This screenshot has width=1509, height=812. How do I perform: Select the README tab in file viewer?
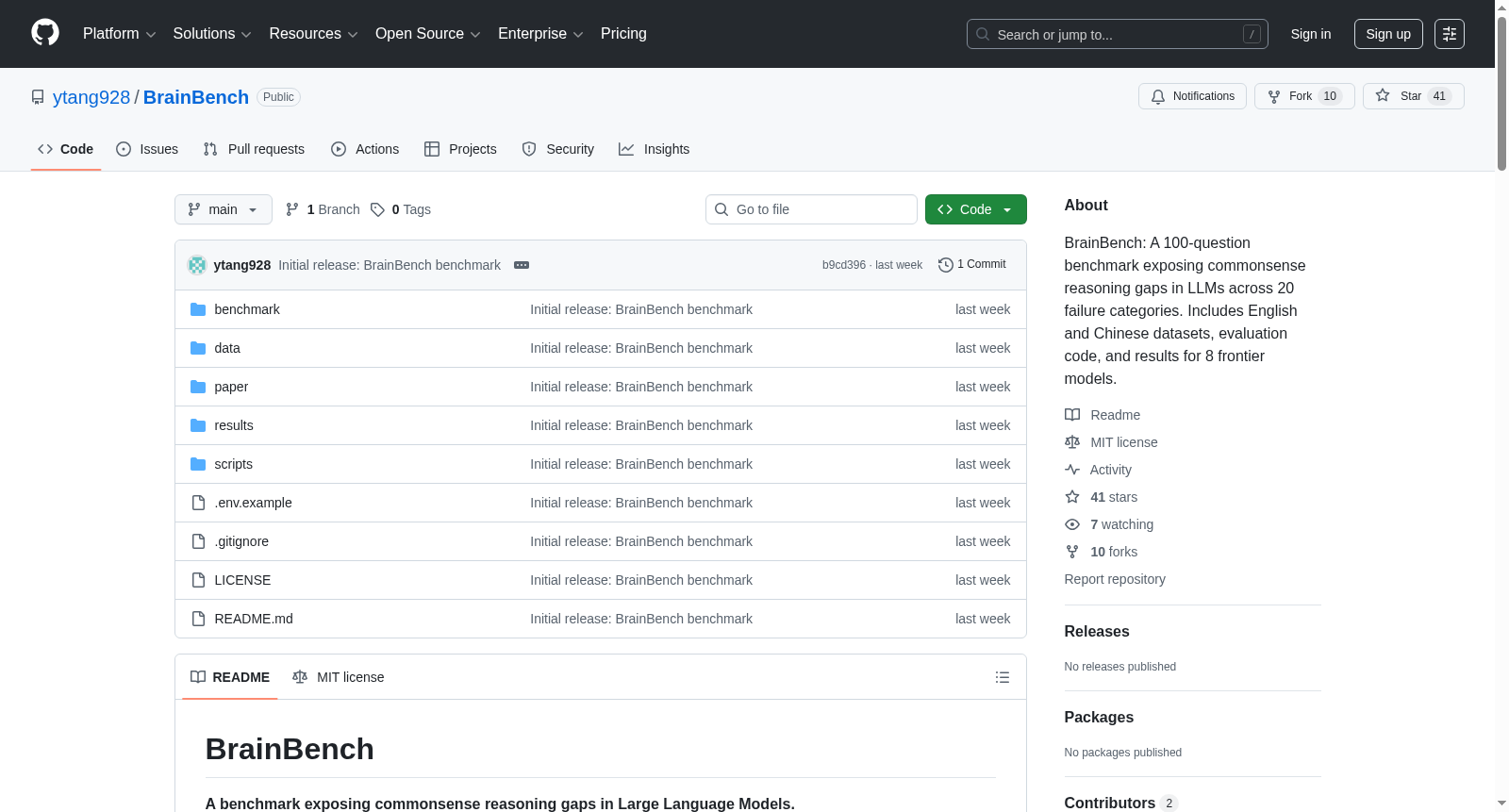click(230, 677)
